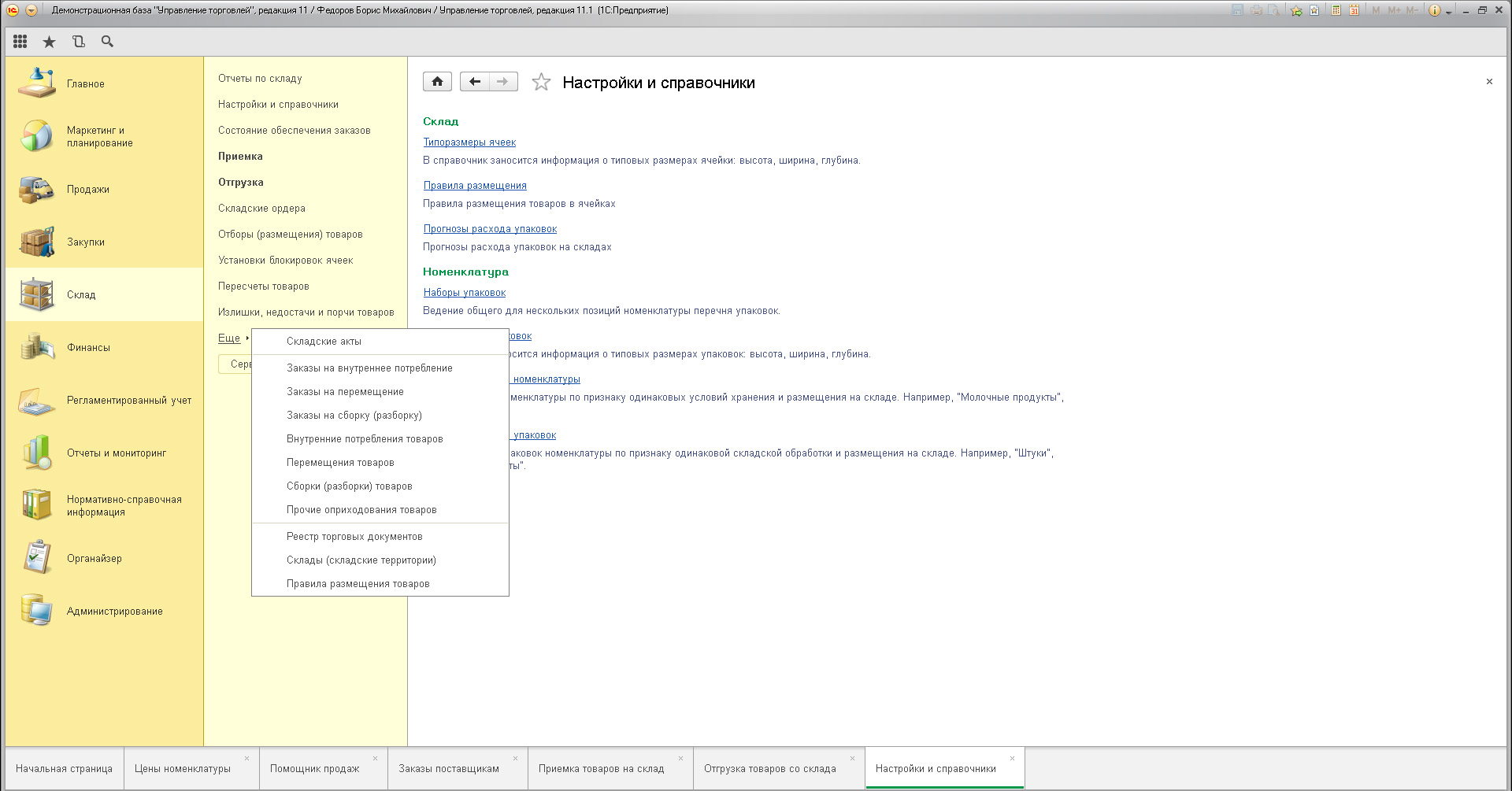Open Приемка
Screen dimensions: 1512x791
240,156
